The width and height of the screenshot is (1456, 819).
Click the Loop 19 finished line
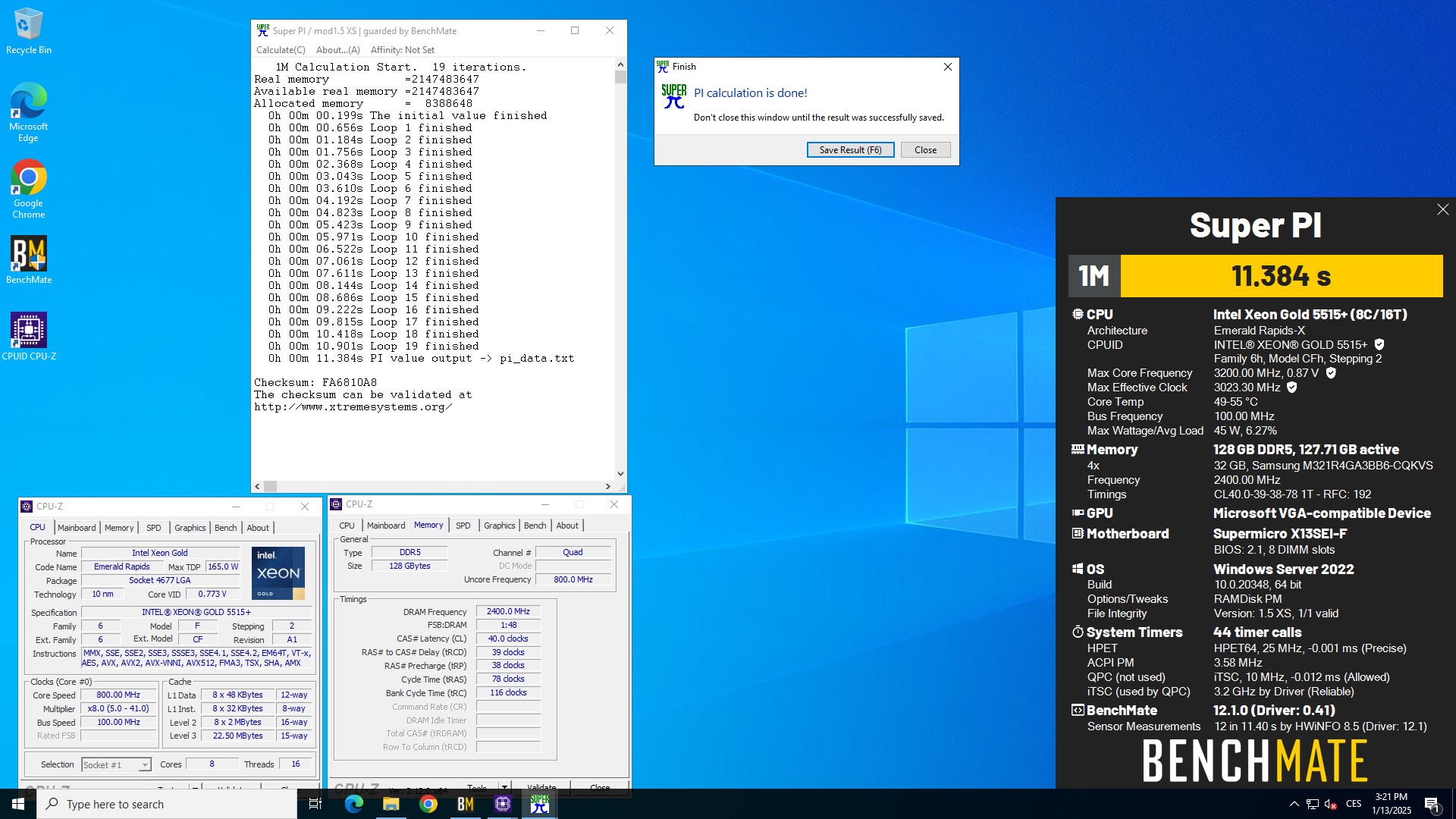373,347
